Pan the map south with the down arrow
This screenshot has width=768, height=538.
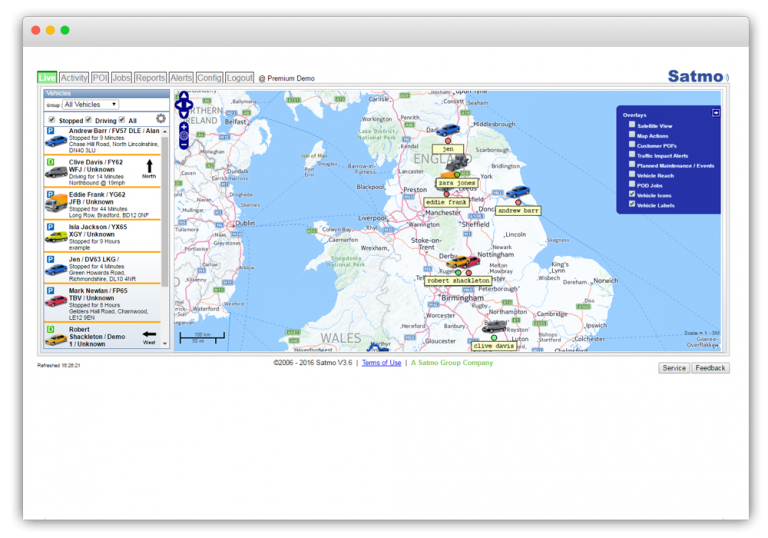click(x=184, y=114)
